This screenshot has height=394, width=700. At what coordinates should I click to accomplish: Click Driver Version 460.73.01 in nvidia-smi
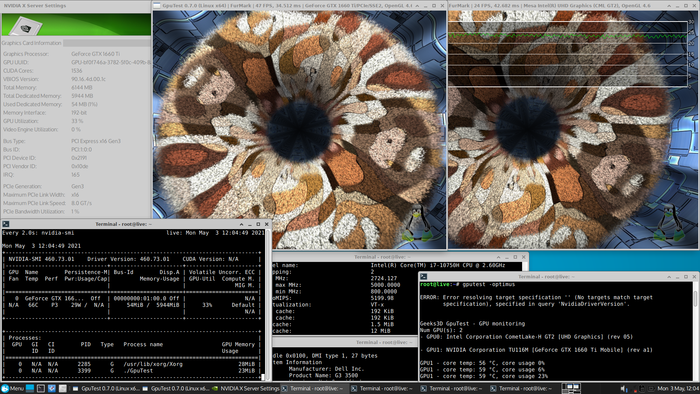tap(128, 259)
